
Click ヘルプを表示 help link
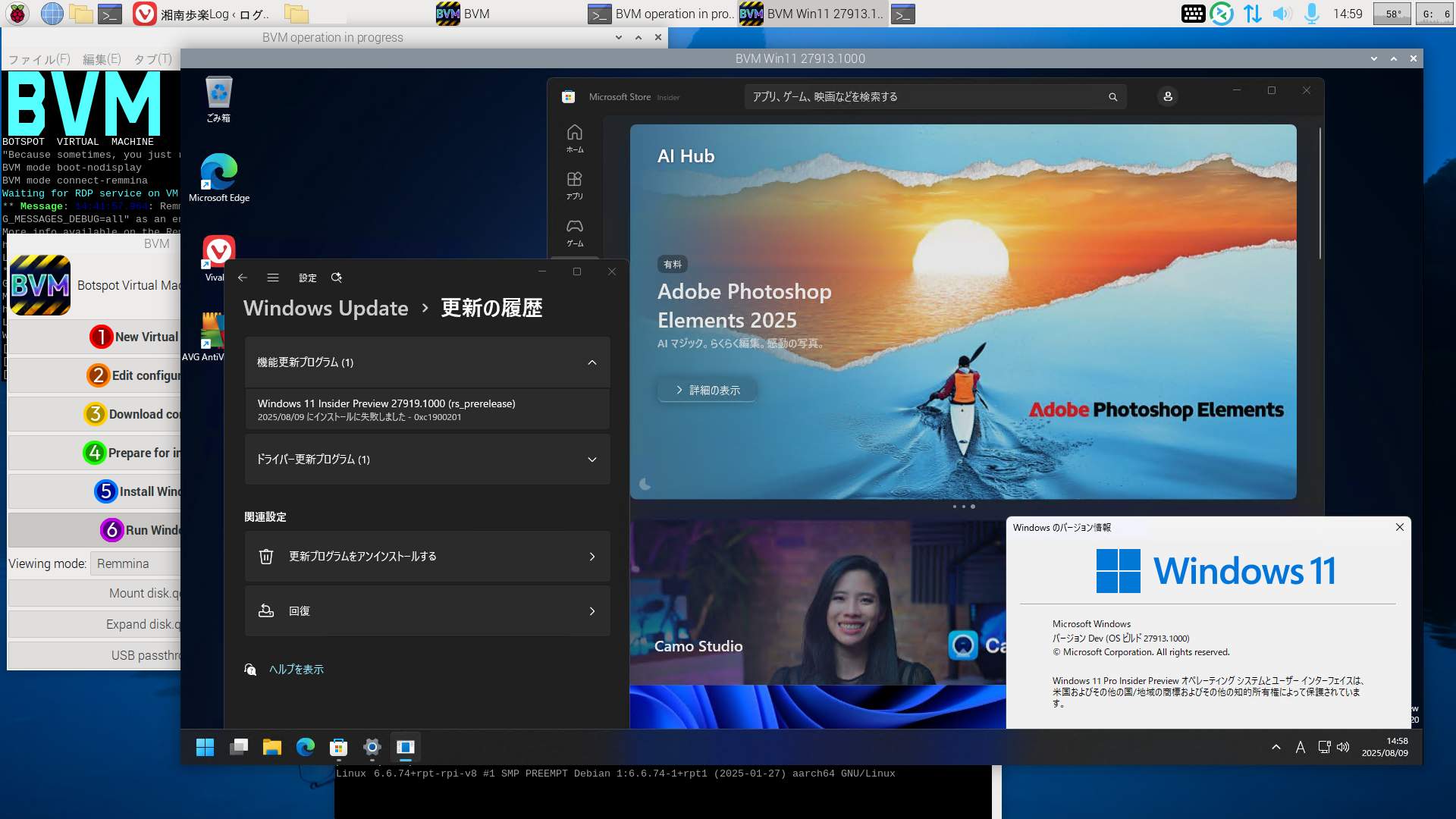click(x=297, y=670)
